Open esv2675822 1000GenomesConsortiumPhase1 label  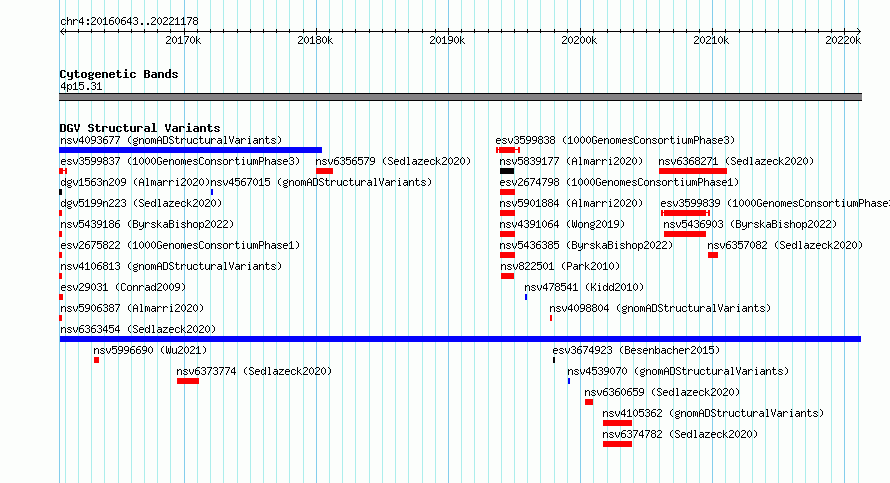pyautogui.click(x=180, y=245)
